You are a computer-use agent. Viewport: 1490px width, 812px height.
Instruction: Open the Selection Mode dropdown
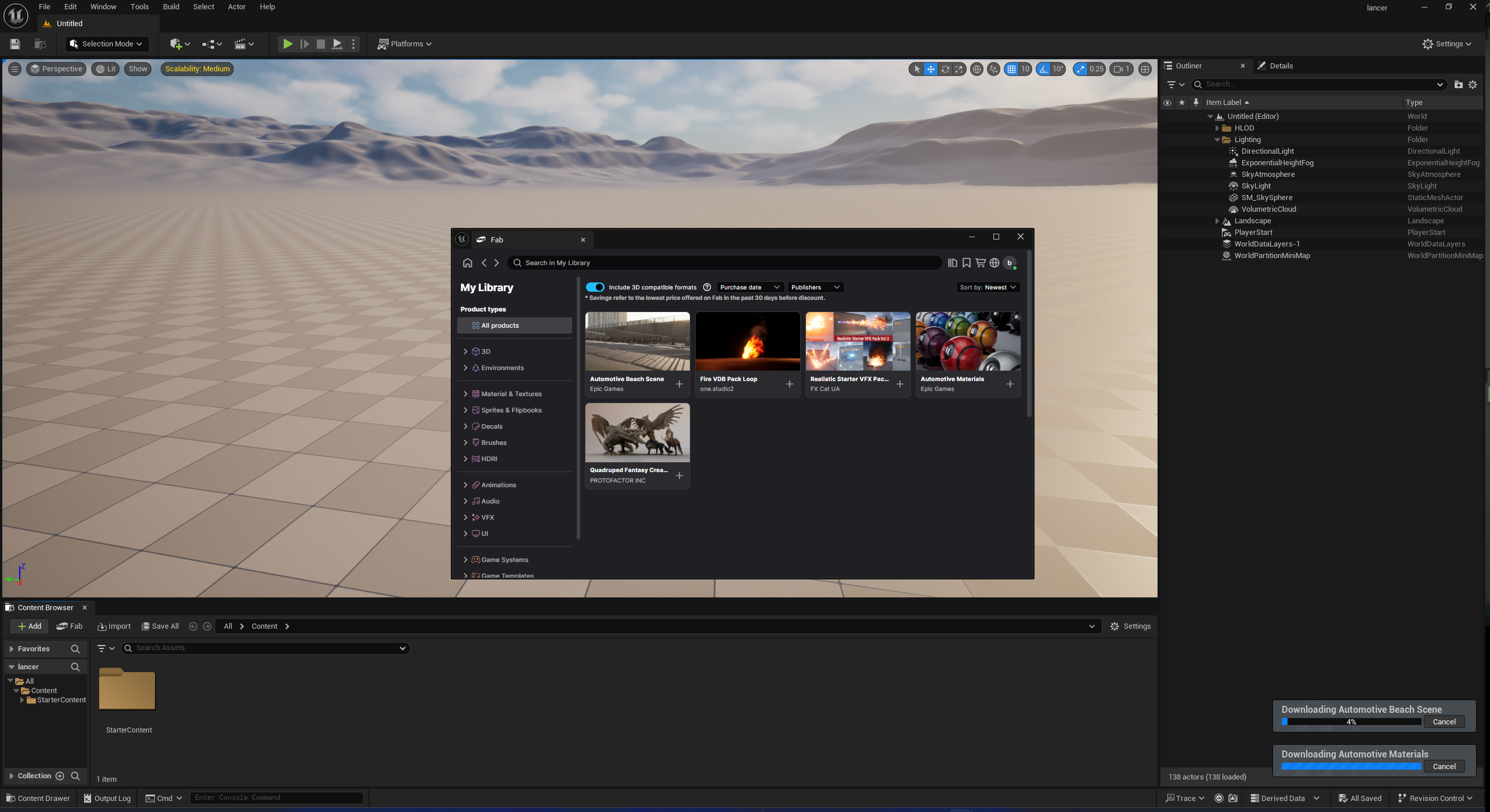point(107,44)
